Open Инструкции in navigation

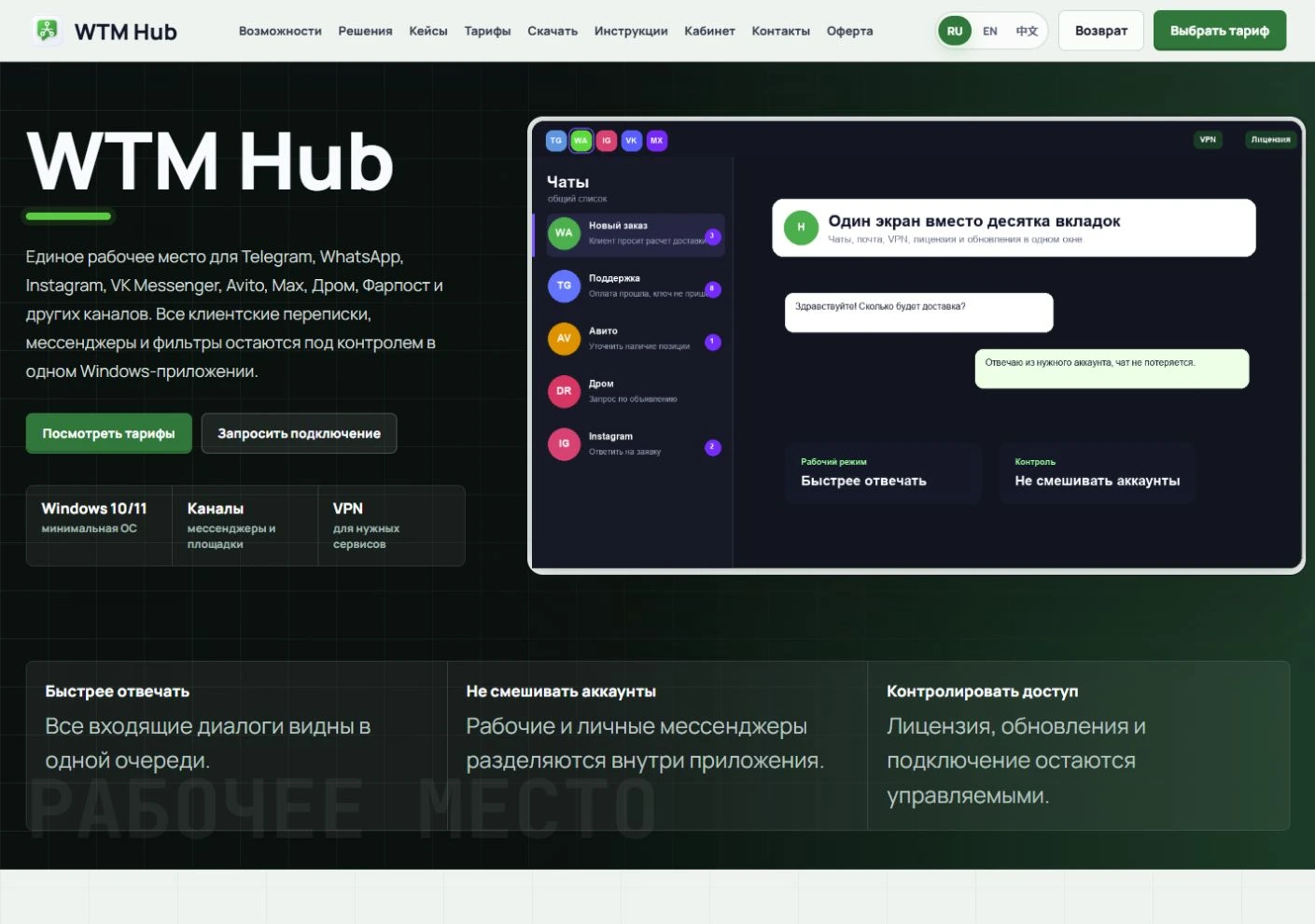(631, 31)
